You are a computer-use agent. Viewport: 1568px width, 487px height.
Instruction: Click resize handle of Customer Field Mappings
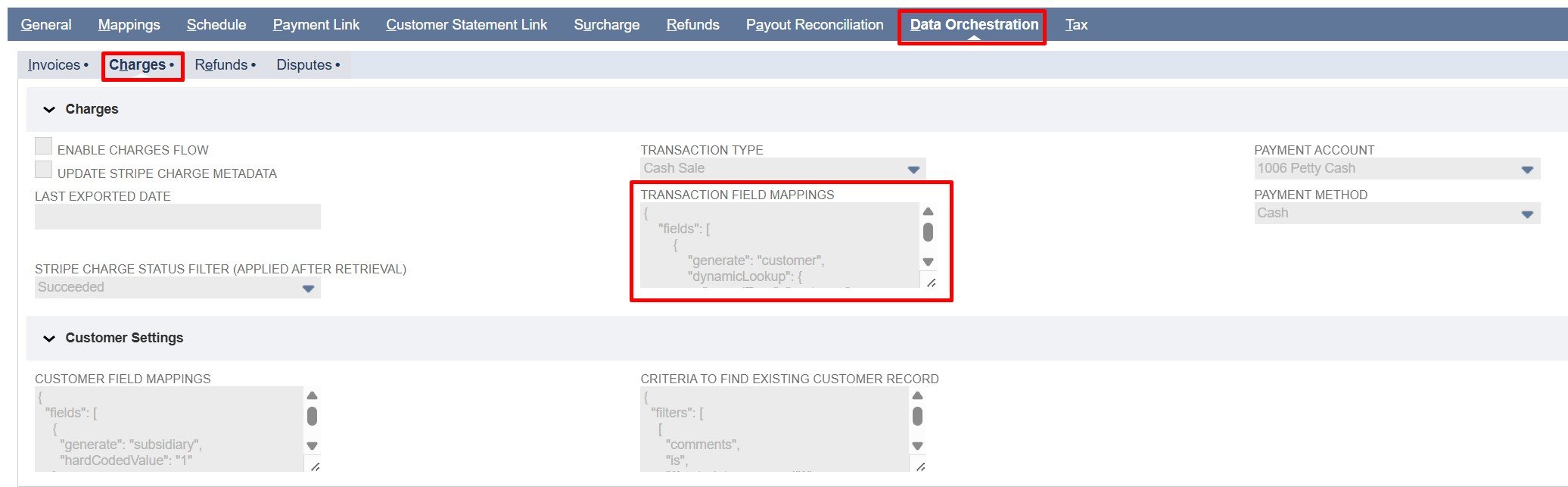pyautogui.click(x=315, y=467)
